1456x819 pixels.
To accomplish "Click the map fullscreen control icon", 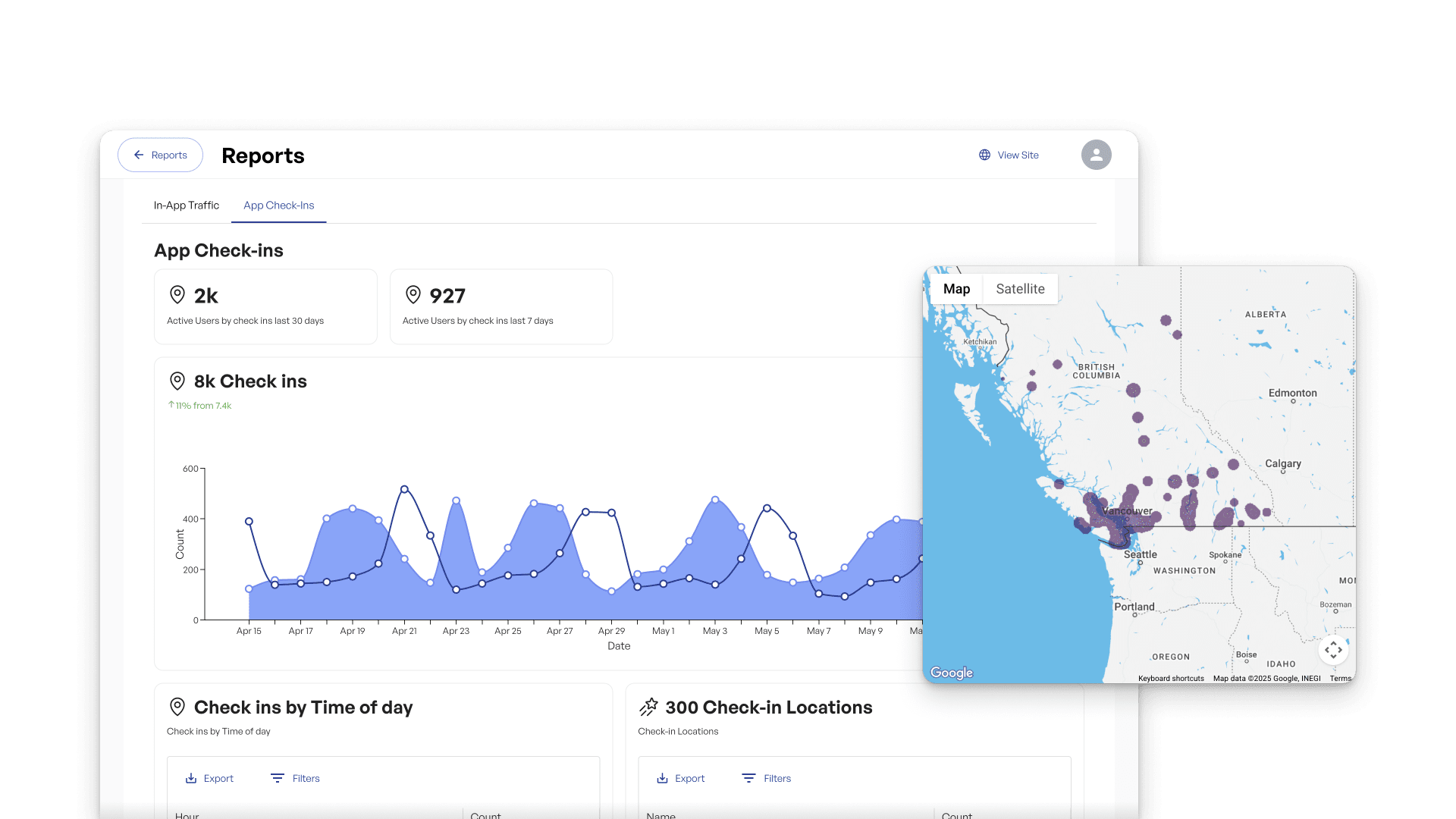I will (1333, 650).
